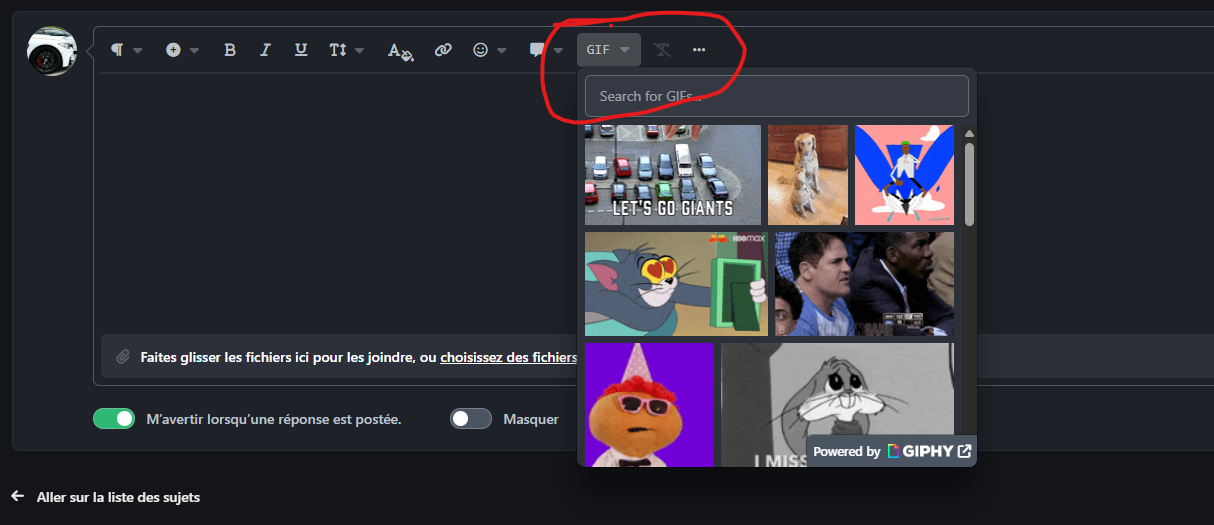This screenshot has height=525, width=1214.
Task: Click the user avatar car picture
Action: [52, 52]
